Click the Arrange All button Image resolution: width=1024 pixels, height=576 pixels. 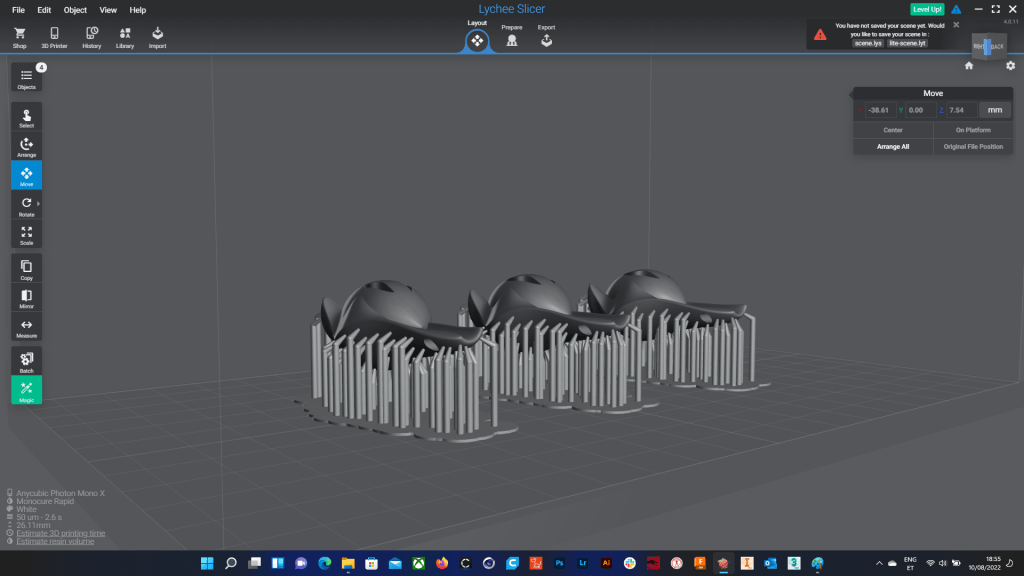pos(893,146)
